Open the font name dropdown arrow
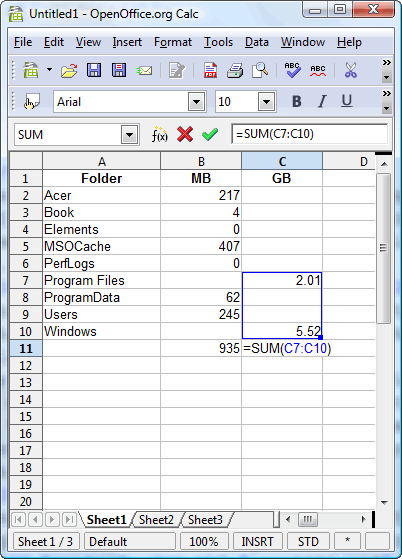402x559 pixels. coord(197,102)
